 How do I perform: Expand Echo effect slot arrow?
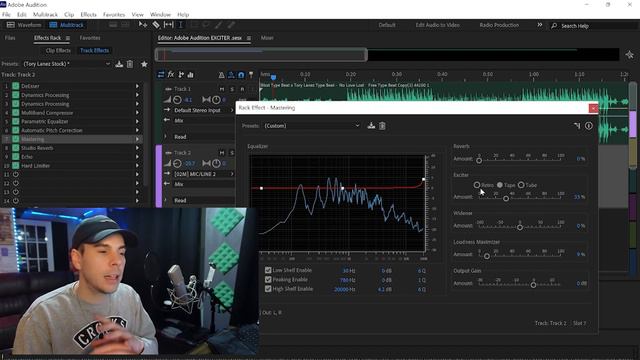138,157
